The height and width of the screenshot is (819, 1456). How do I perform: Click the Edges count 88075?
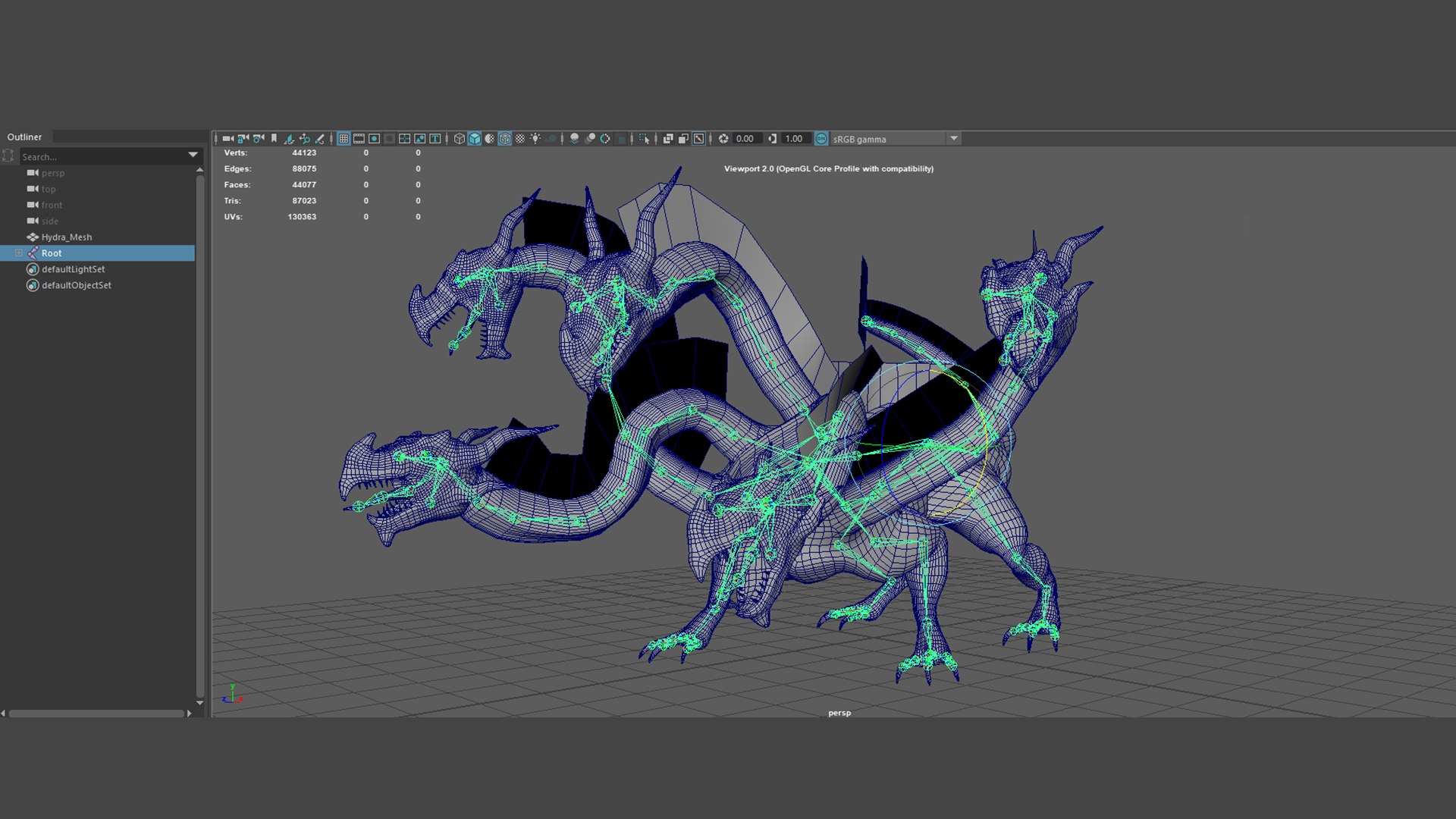point(304,168)
